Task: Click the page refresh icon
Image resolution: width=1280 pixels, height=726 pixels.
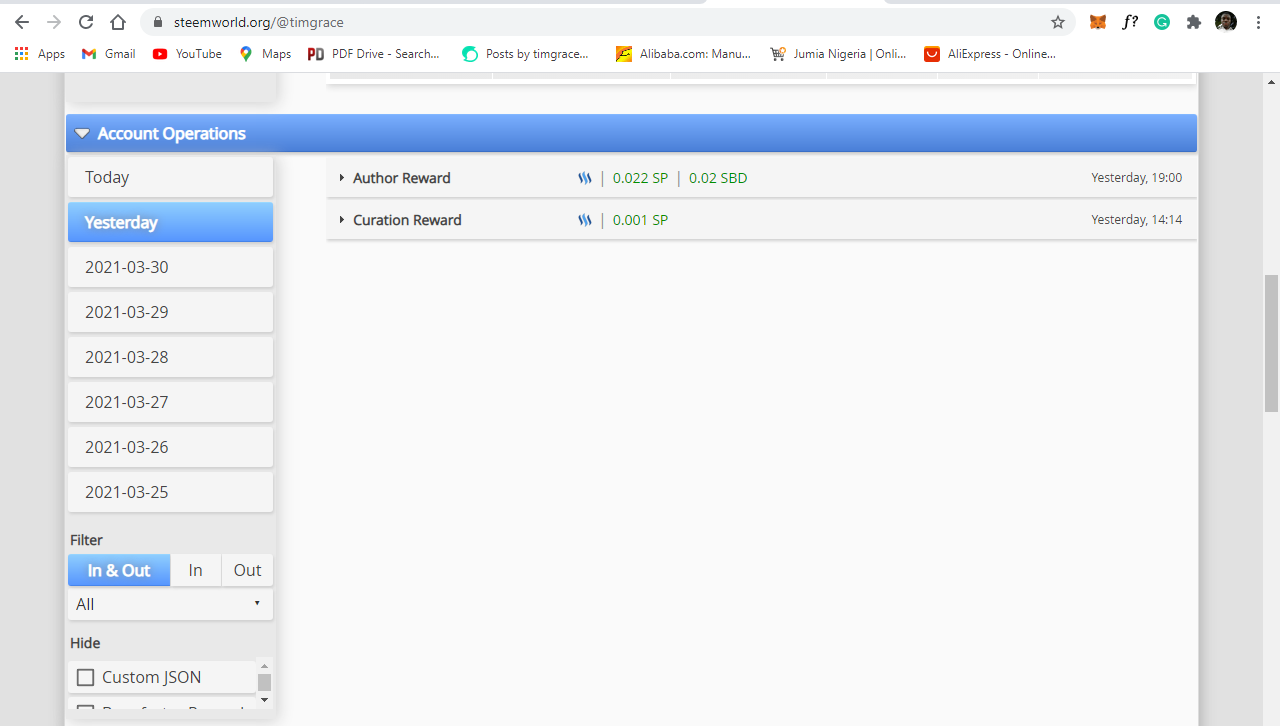Action: (85, 21)
